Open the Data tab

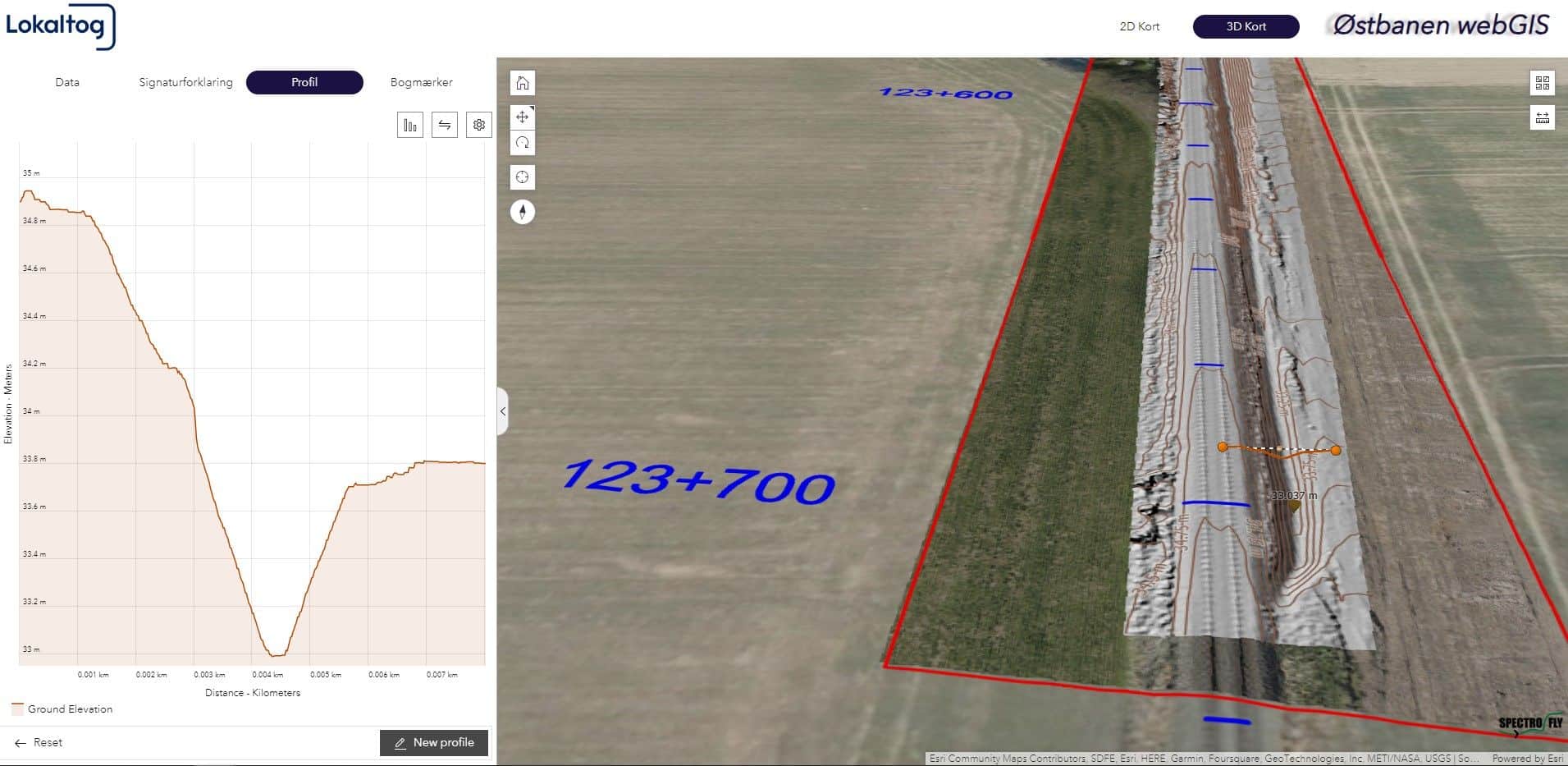click(x=67, y=82)
